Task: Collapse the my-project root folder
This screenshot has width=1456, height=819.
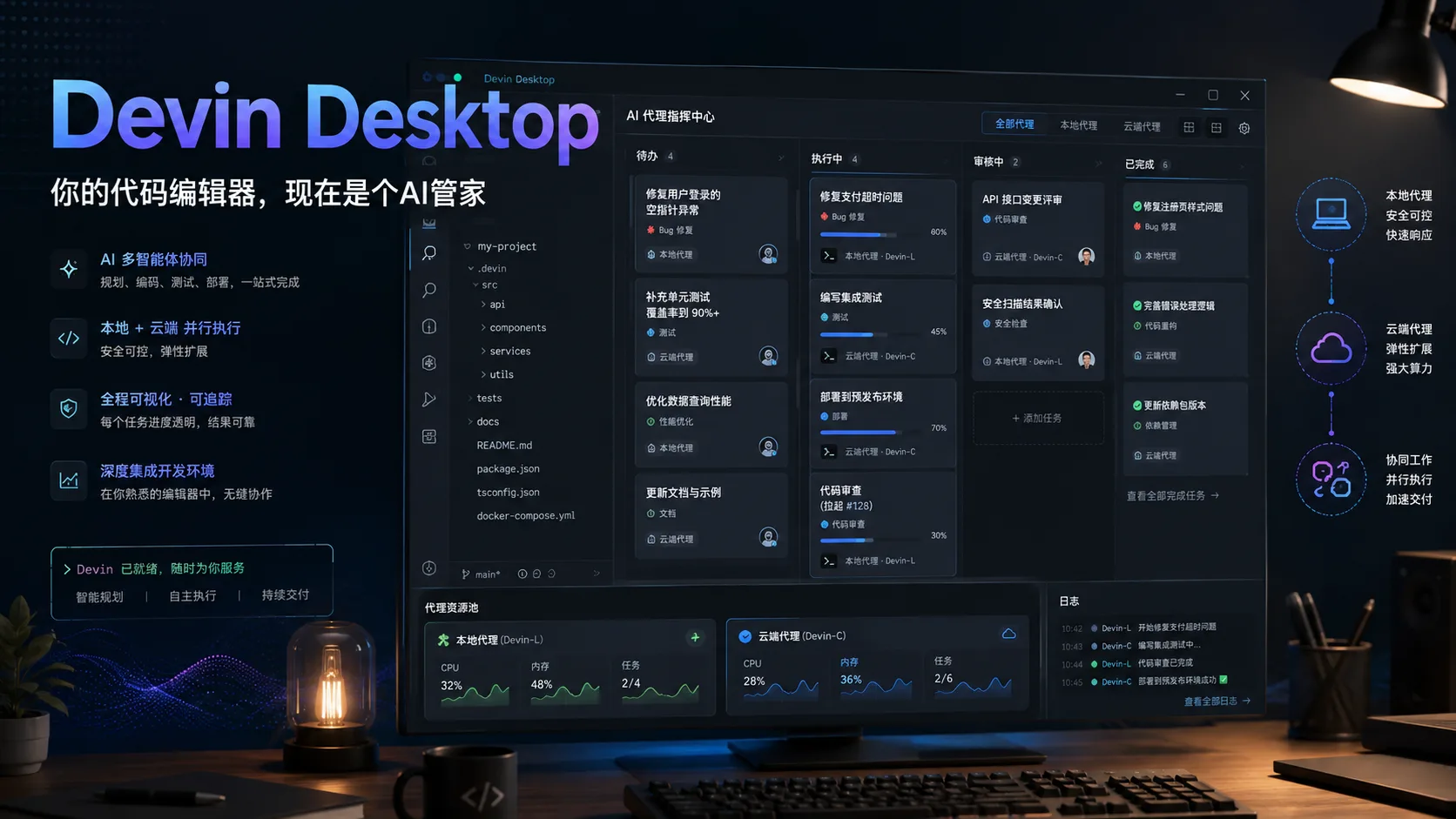Action: coord(468,246)
